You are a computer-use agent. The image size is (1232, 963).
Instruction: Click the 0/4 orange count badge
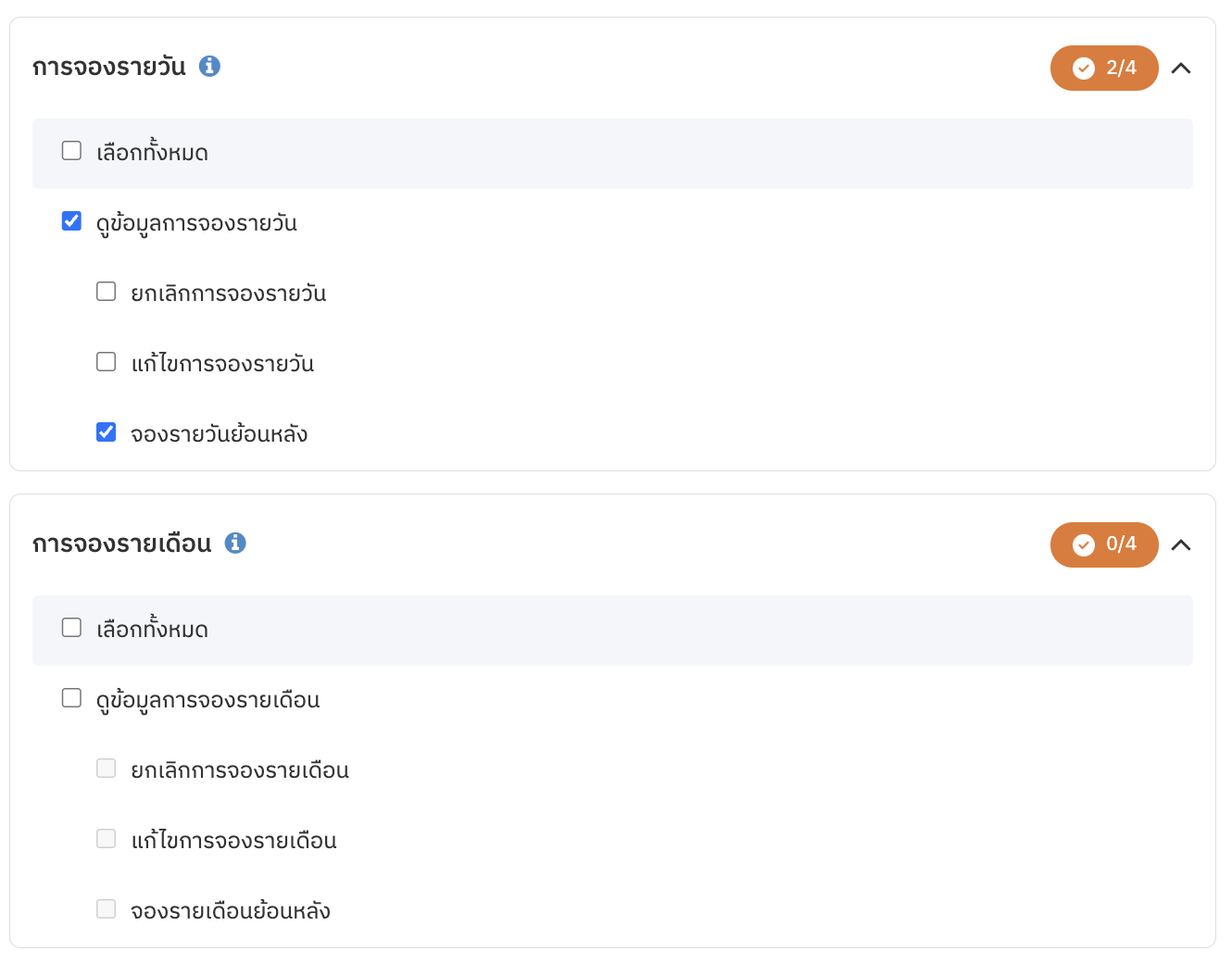1104,544
